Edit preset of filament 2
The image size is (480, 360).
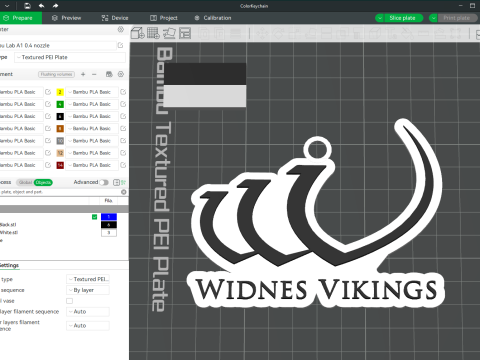(x=123, y=92)
